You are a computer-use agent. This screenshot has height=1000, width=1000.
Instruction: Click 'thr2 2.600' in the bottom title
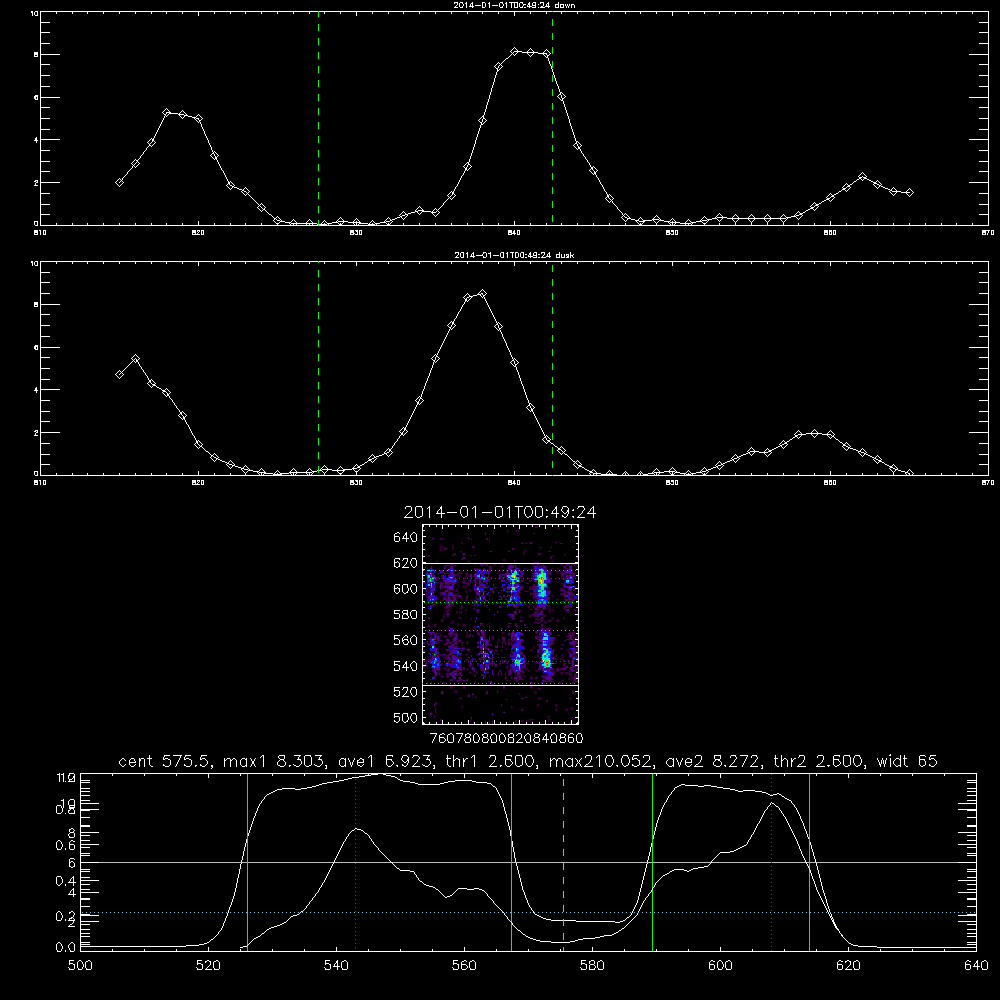point(818,761)
